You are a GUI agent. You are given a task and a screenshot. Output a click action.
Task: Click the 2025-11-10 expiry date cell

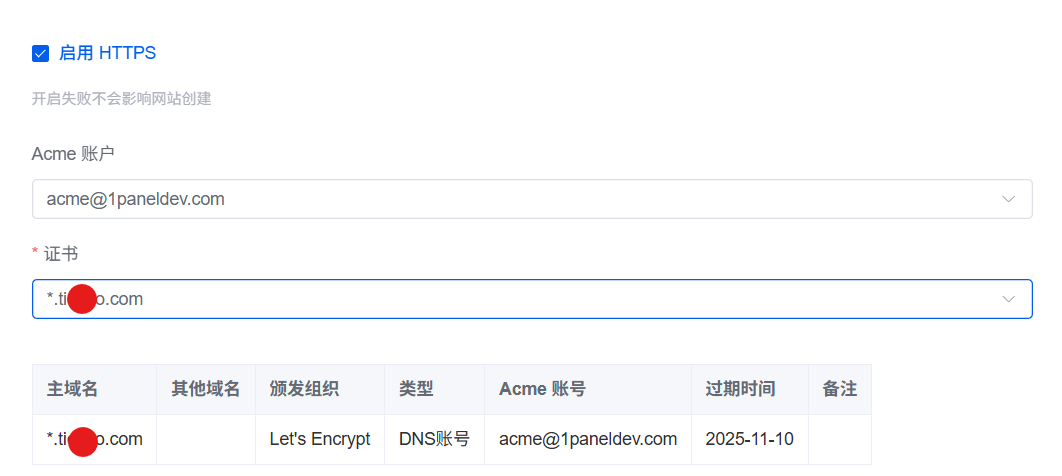click(x=750, y=439)
